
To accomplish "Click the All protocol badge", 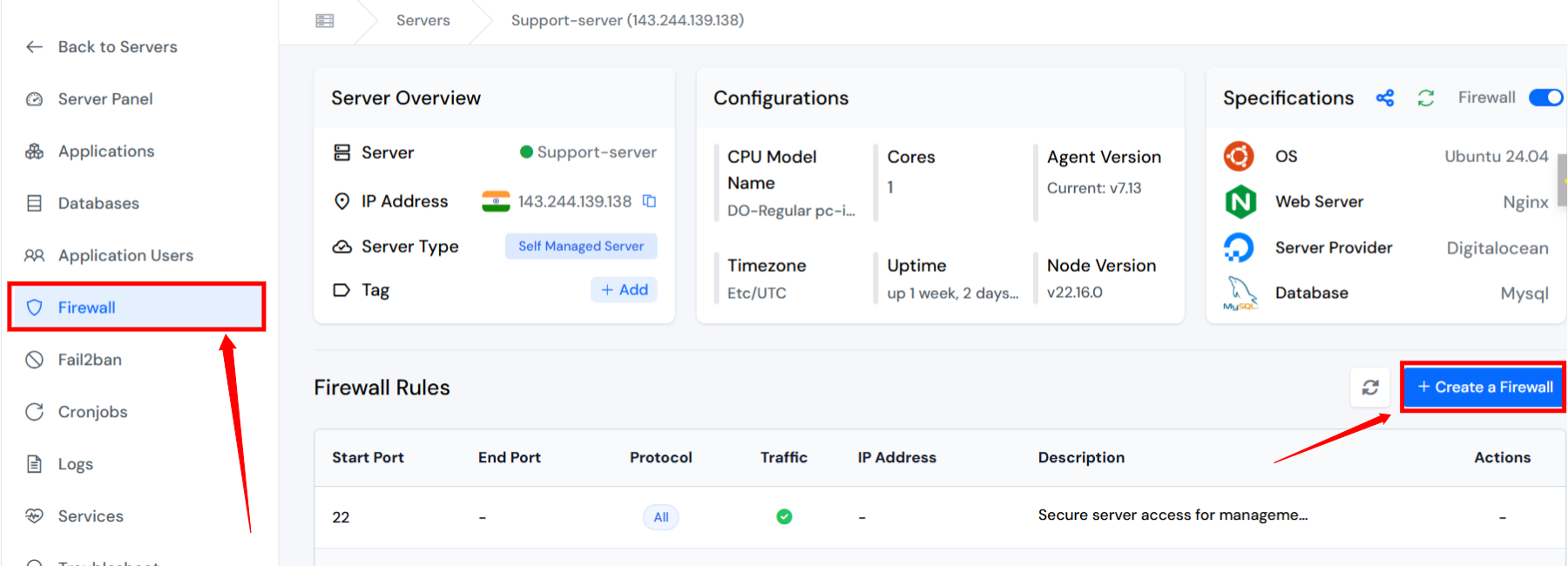I will click(661, 517).
